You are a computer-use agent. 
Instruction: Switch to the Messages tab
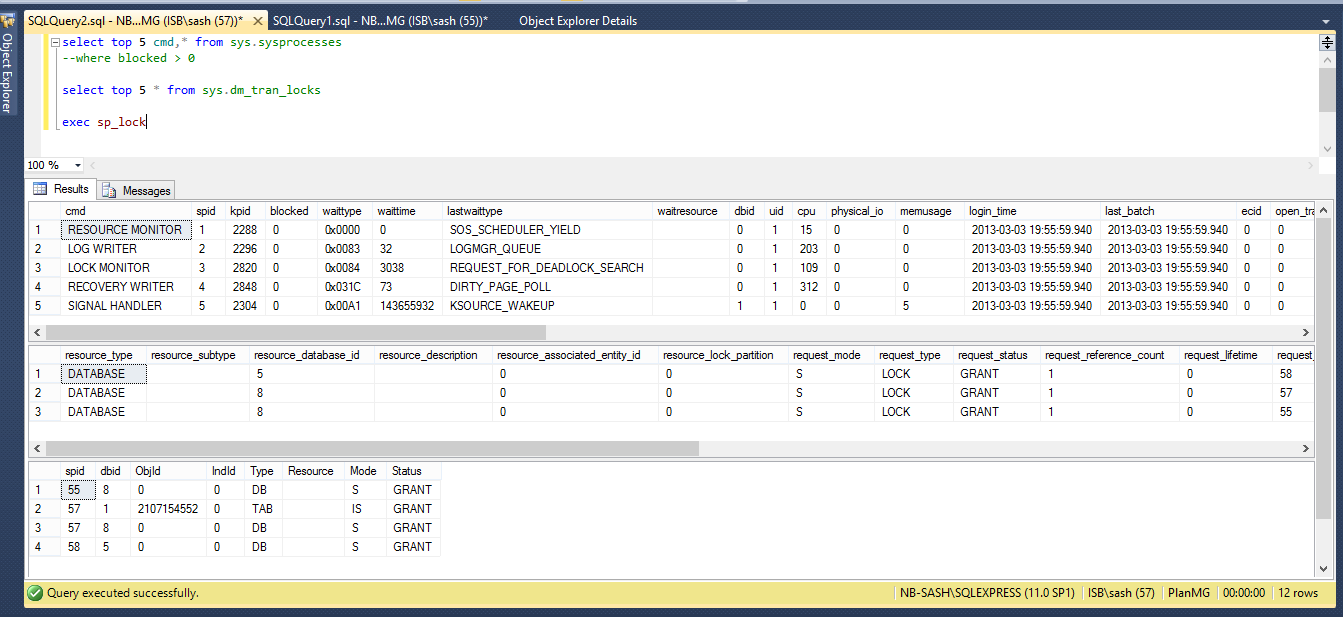coord(145,189)
